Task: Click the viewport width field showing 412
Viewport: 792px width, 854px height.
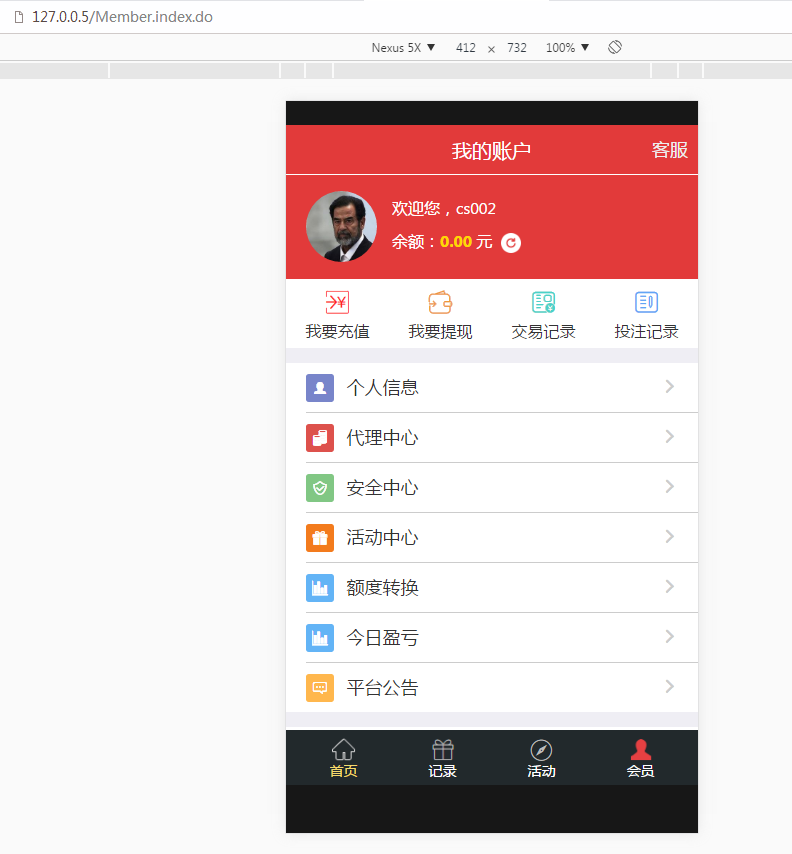Action: click(466, 48)
